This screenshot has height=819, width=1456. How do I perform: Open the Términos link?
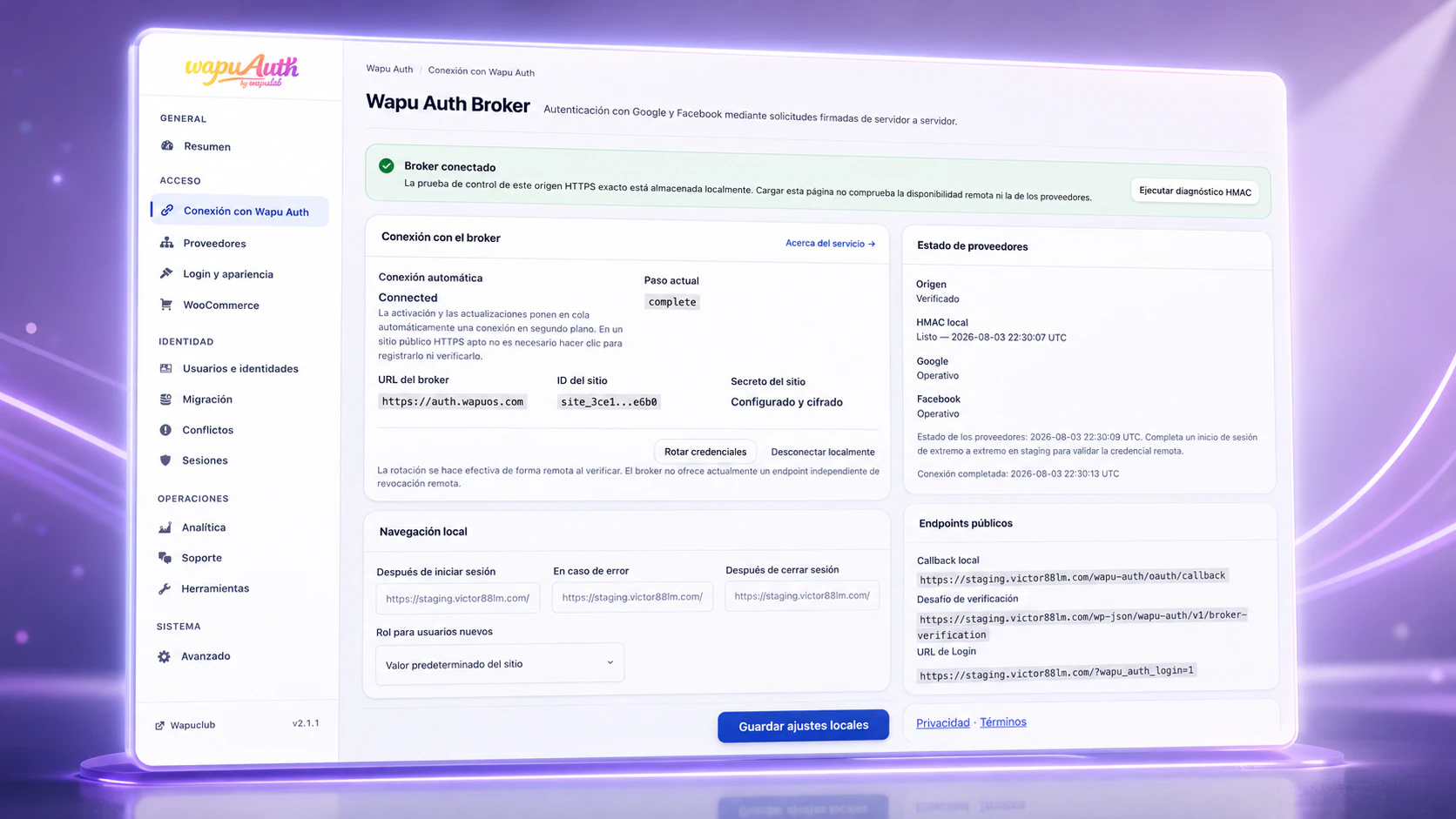pyautogui.click(x=1003, y=722)
